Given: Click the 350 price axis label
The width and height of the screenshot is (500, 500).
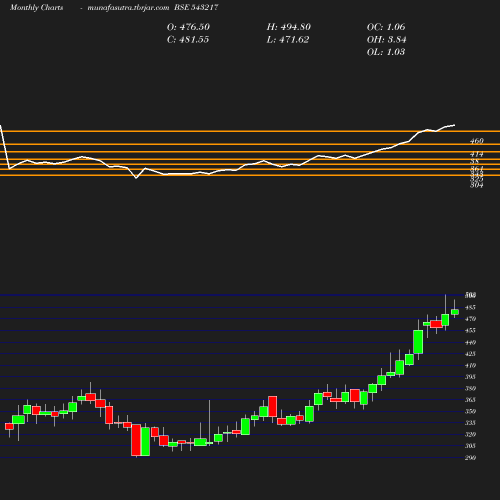Looking at the screenshot, I should tap(470, 411).
